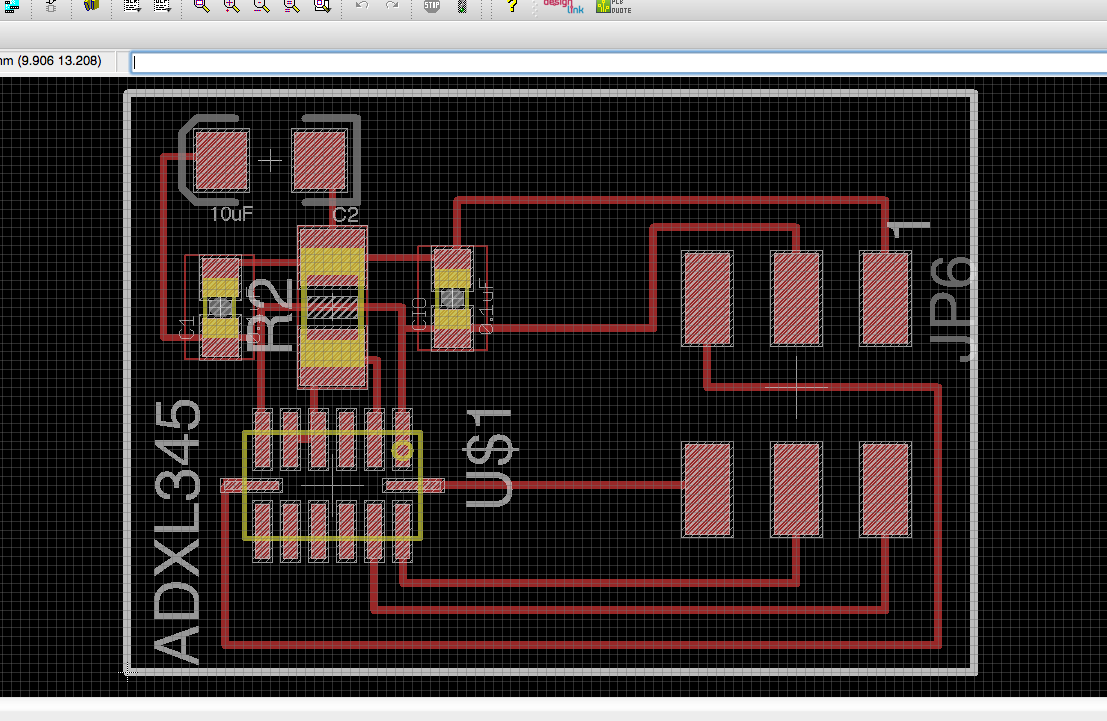The width and height of the screenshot is (1107, 721).
Task: Select the JP6 name label
Action: point(952,309)
